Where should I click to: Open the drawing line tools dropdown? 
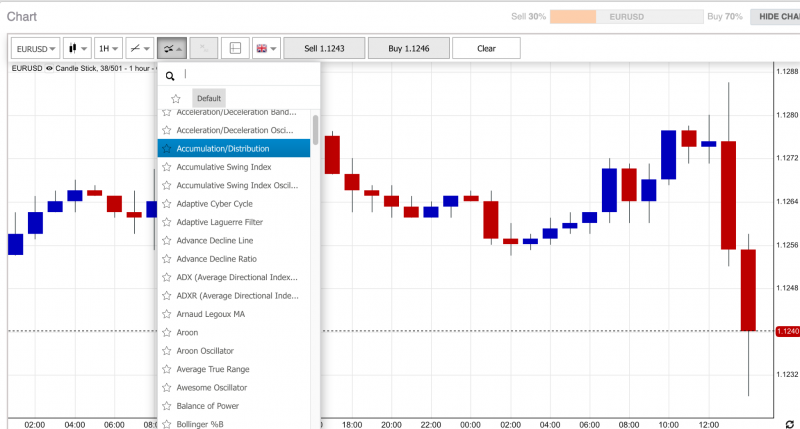(139, 48)
